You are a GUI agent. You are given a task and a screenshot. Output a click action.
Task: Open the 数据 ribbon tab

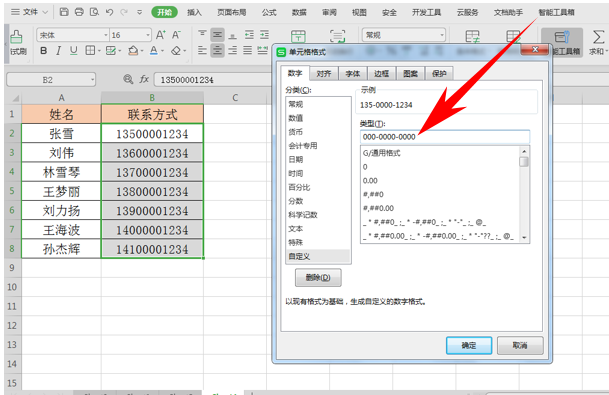[299, 12]
